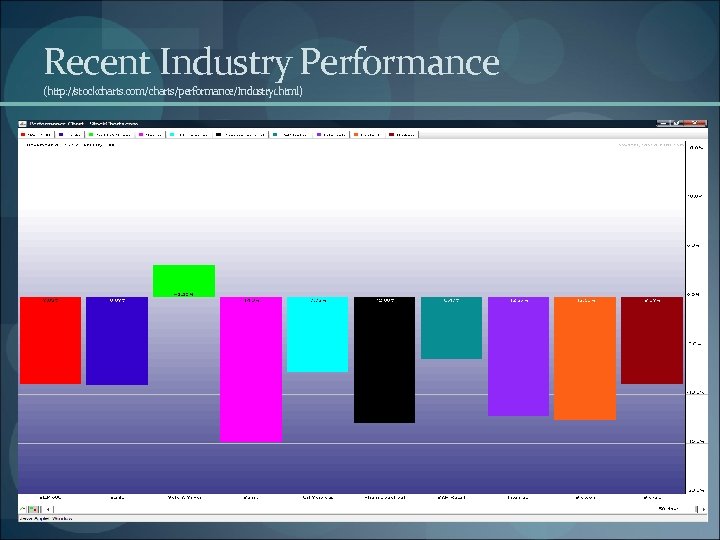Click the red performance bar

point(51,340)
